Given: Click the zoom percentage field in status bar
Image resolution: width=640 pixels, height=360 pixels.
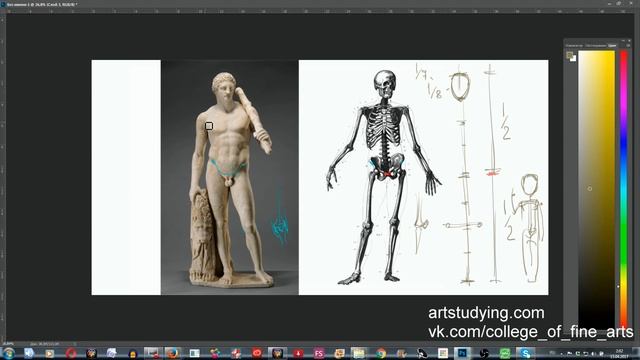Looking at the screenshot, I should (8, 344).
